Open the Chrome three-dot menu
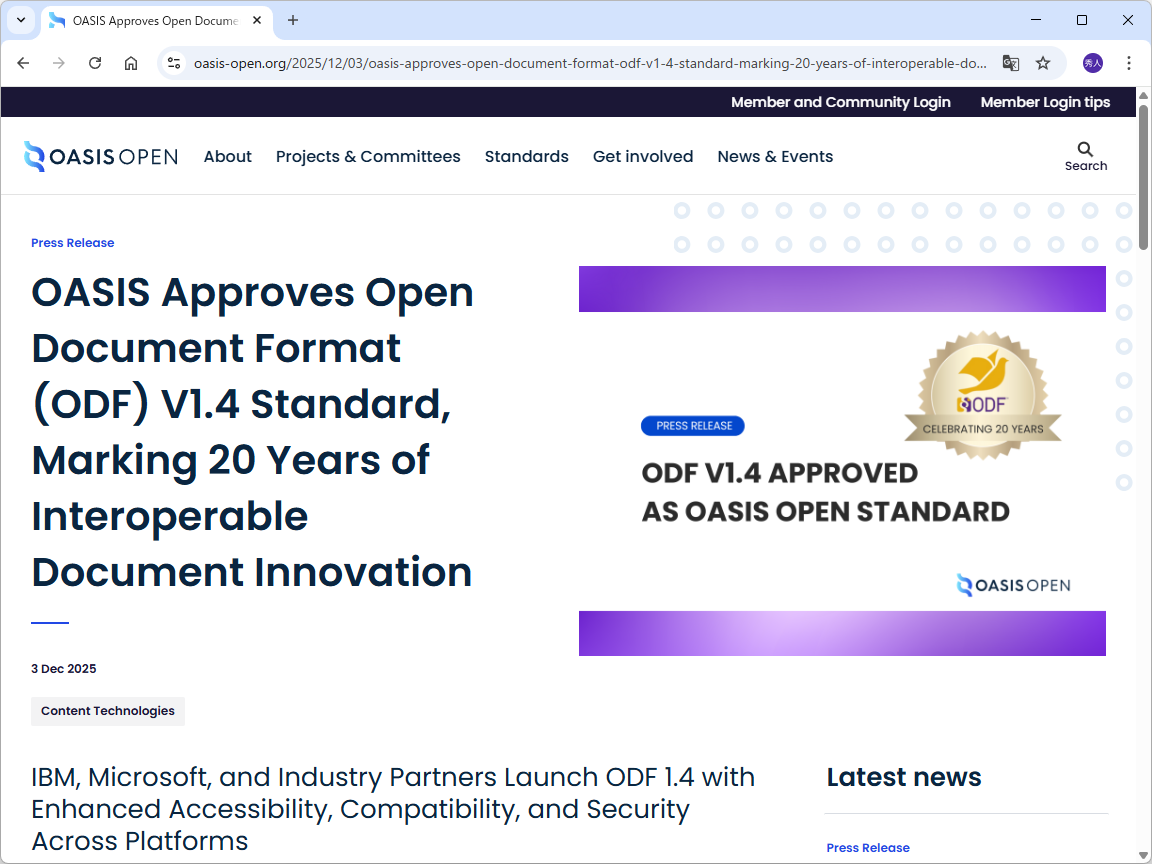The image size is (1152, 864). click(1129, 62)
